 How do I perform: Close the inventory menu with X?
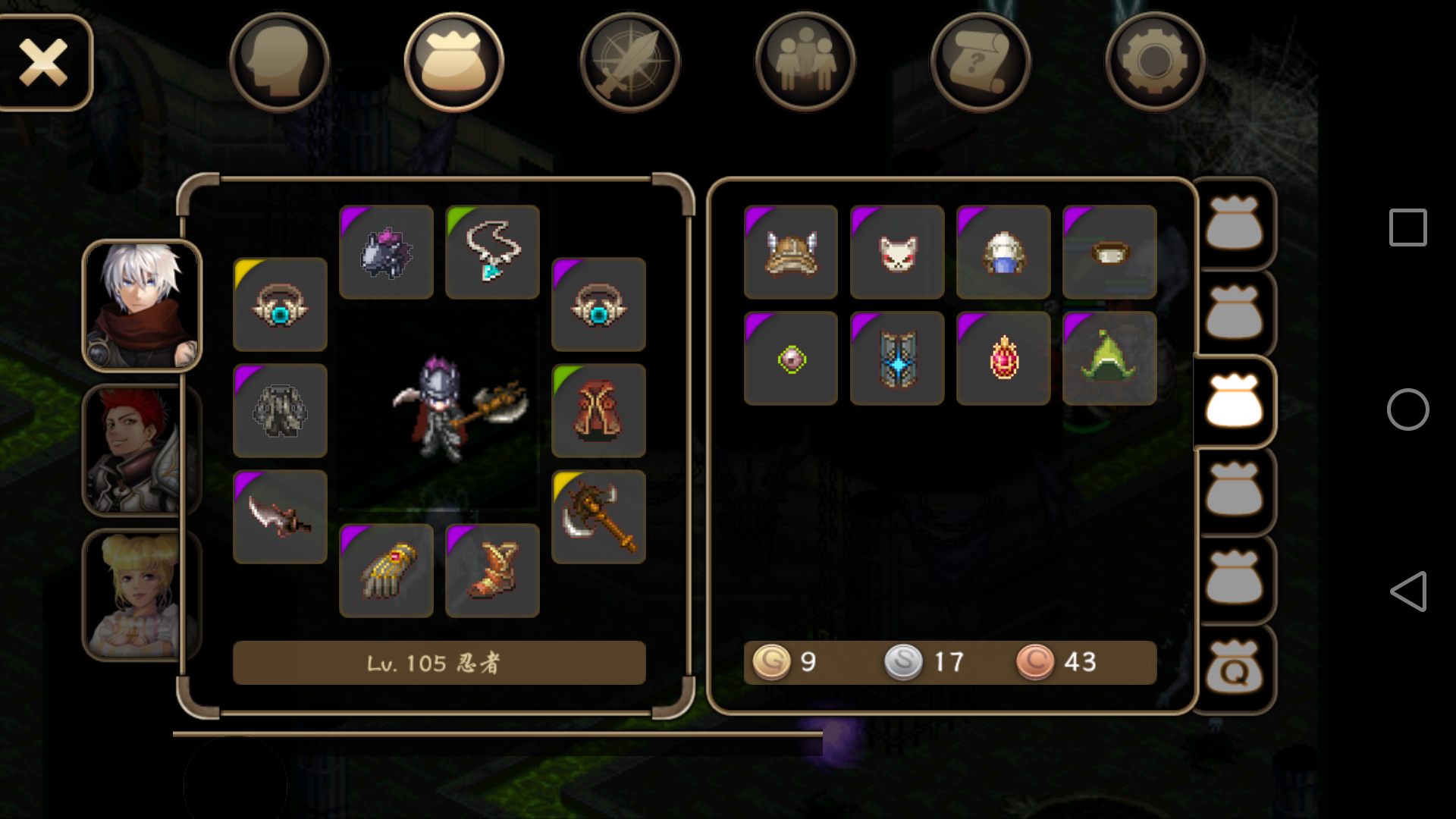click(43, 62)
